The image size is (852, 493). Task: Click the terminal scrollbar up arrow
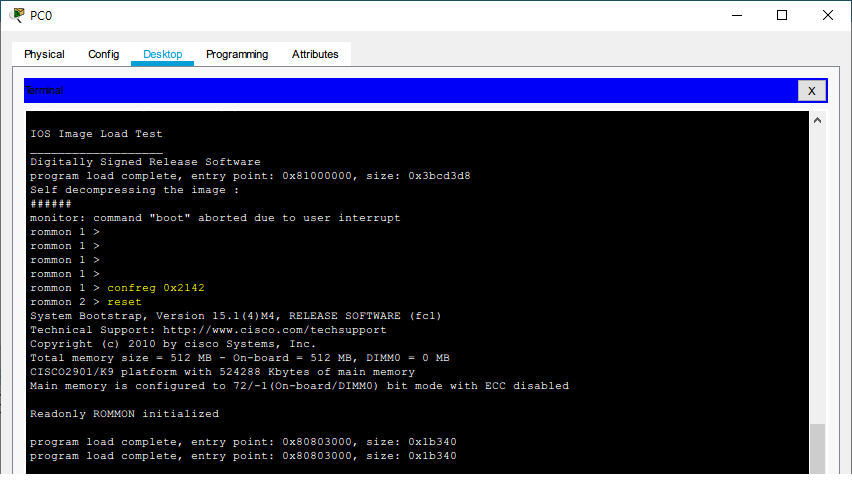pyautogui.click(x=817, y=121)
